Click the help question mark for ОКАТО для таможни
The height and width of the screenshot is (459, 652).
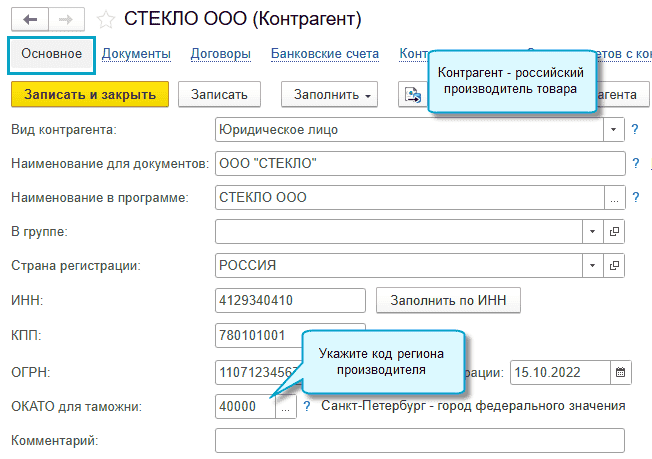coord(307,407)
